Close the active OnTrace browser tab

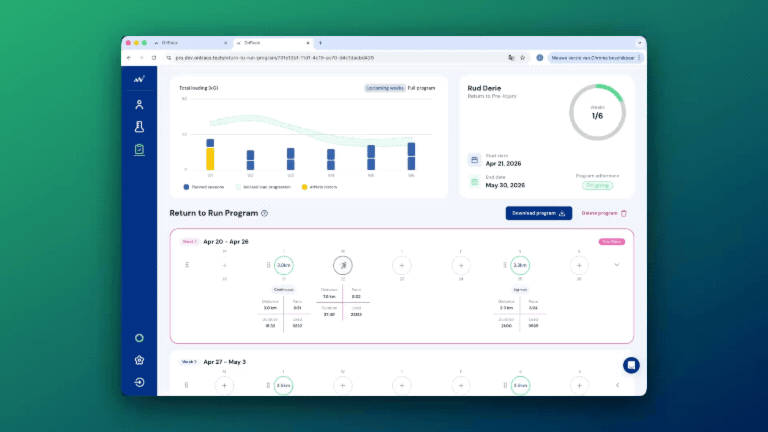pos(308,43)
